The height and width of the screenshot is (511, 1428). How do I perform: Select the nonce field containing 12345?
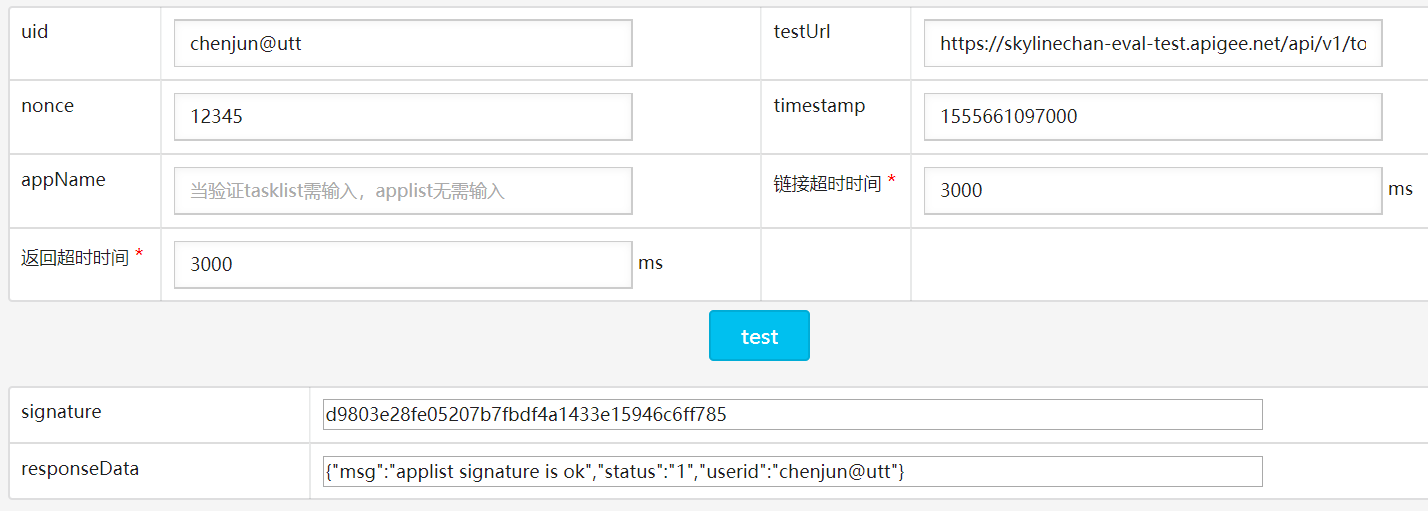[402, 117]
